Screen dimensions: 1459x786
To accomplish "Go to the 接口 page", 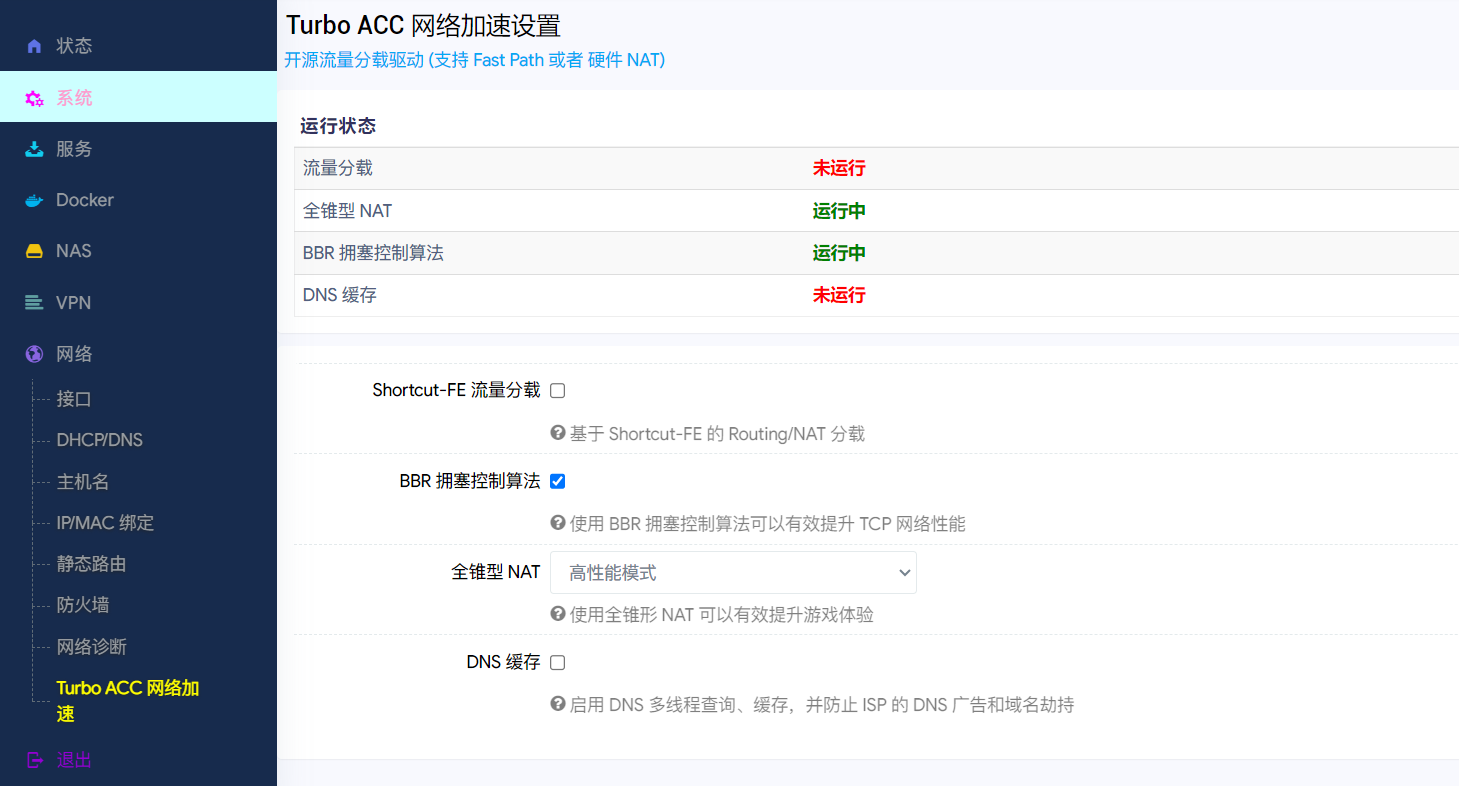I will [x=74, y=399].
